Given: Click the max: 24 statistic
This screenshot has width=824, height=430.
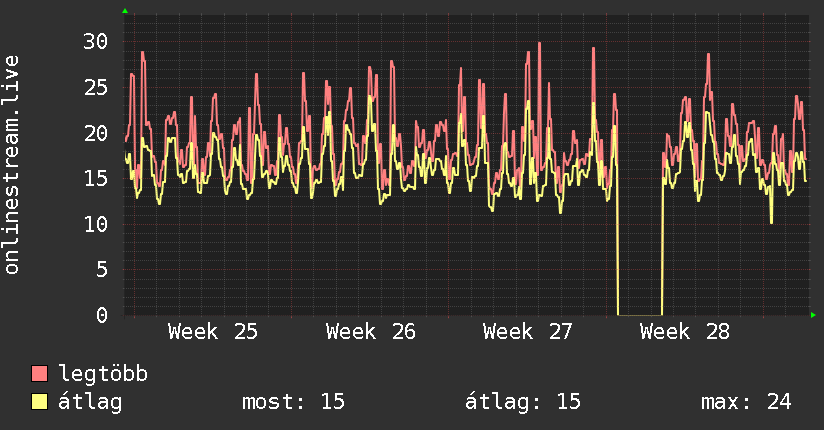Looking at the screenshot, I should 746,402.
